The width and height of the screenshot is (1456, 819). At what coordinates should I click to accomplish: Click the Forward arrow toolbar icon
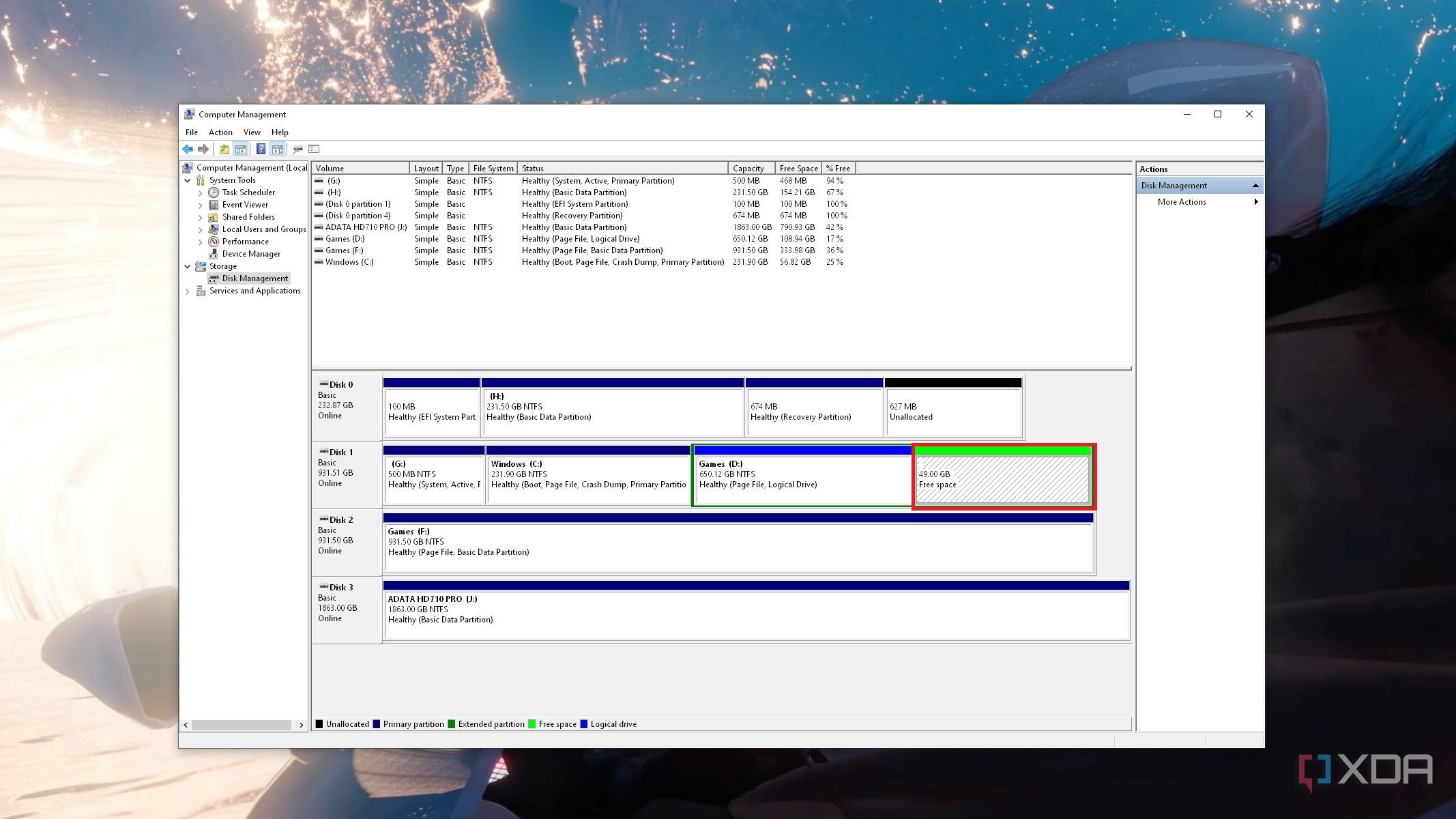tap(203, 149)
